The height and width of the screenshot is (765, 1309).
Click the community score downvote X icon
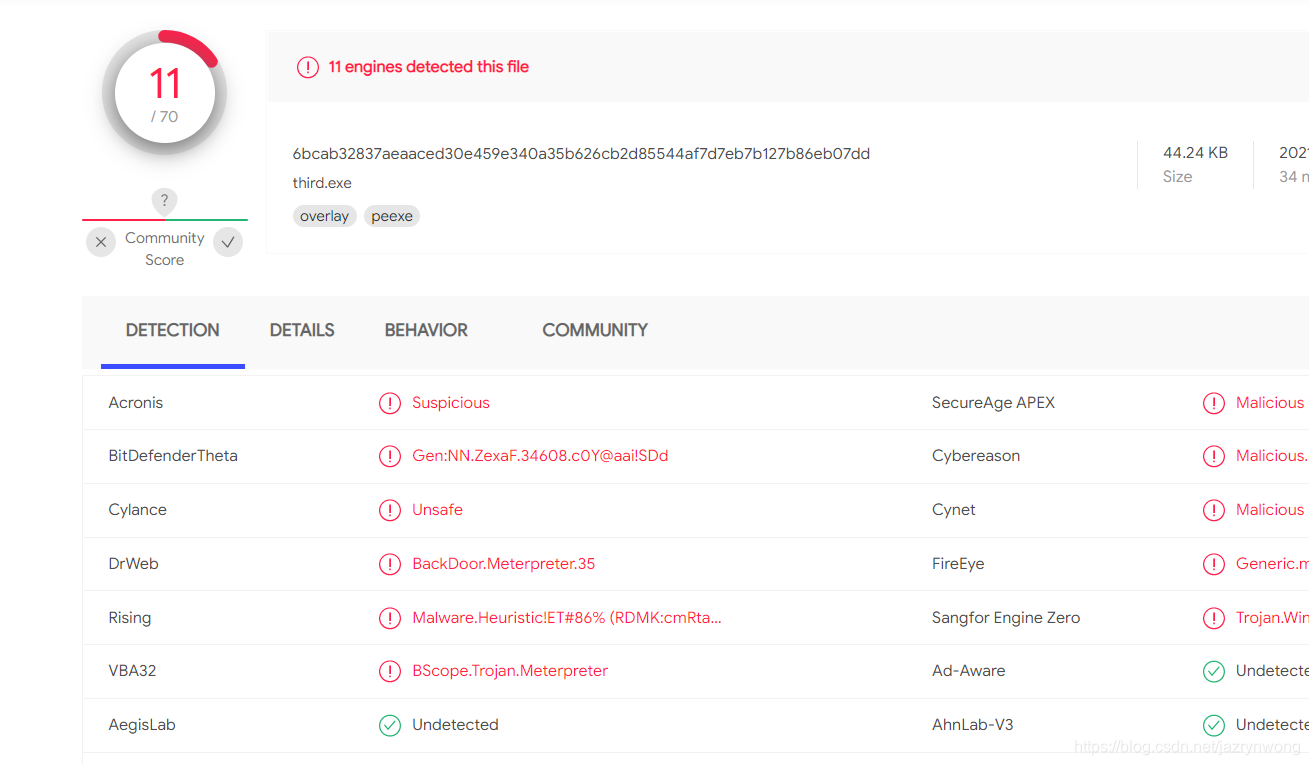tap(101, 242)
